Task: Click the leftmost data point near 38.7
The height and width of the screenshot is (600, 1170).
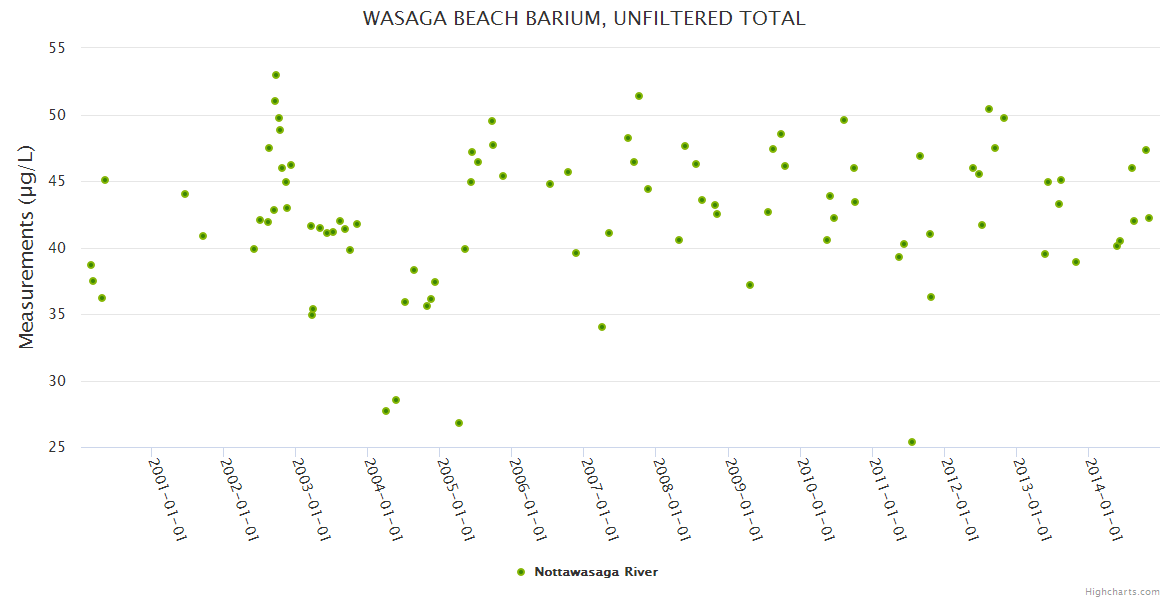Action: pyautogui.click(x=91, y=265)
